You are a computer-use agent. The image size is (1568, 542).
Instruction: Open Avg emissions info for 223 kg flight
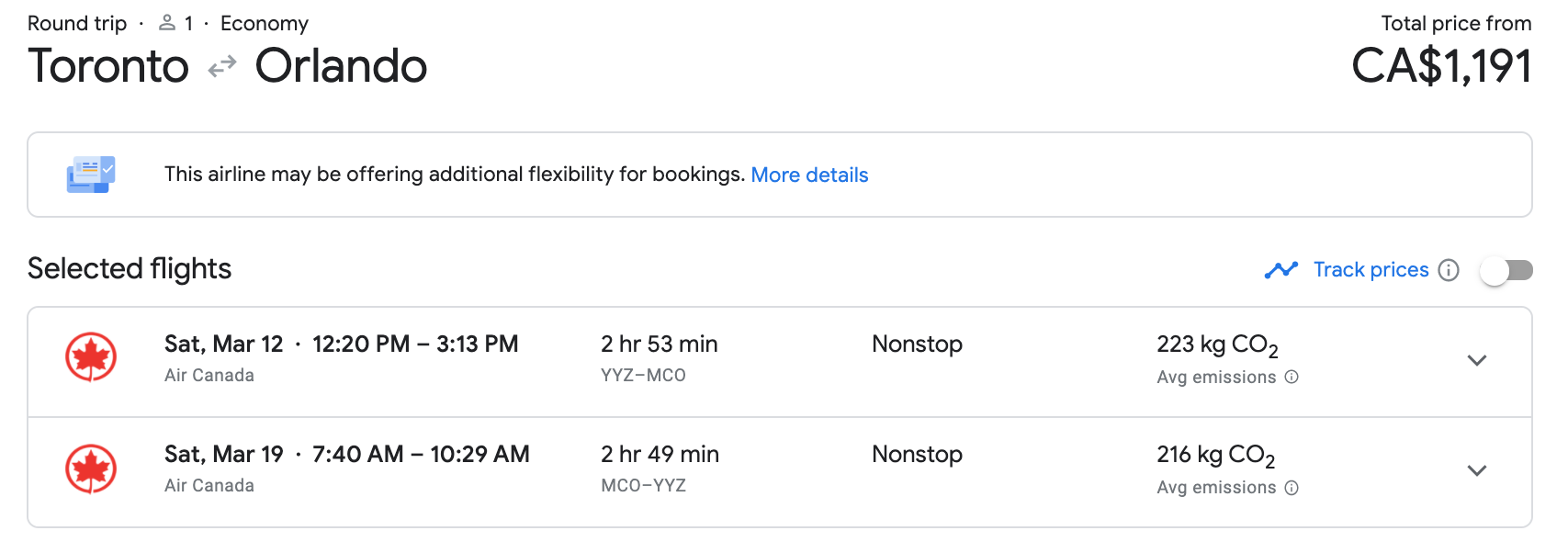coord(1292,377)
